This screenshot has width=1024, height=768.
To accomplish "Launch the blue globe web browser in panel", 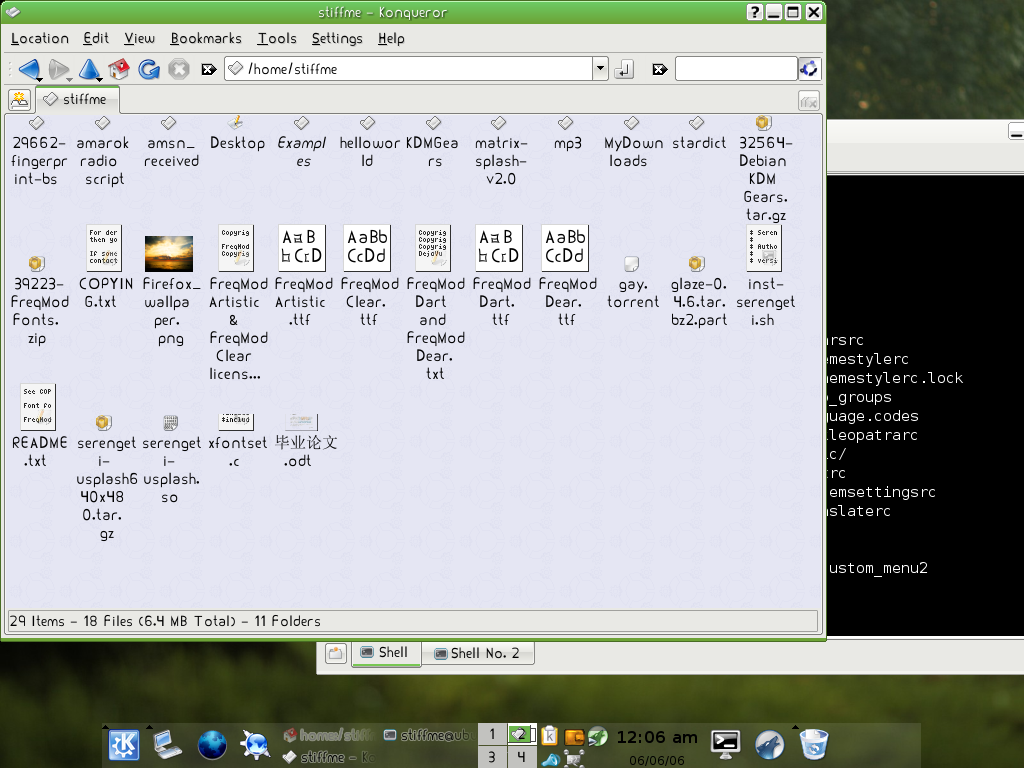I will [x=212, y=744].
